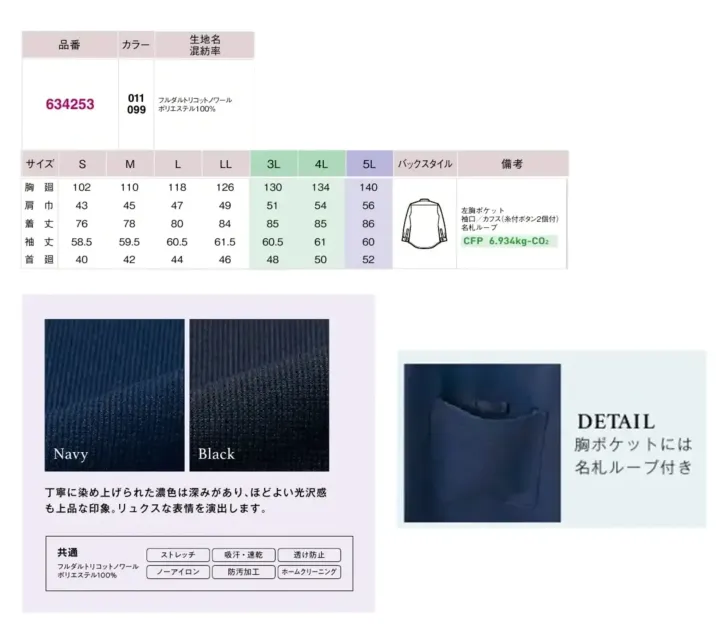Select the ホームクリーニング feature tag
Screen dimensions: 728x640
click(308, 573)
